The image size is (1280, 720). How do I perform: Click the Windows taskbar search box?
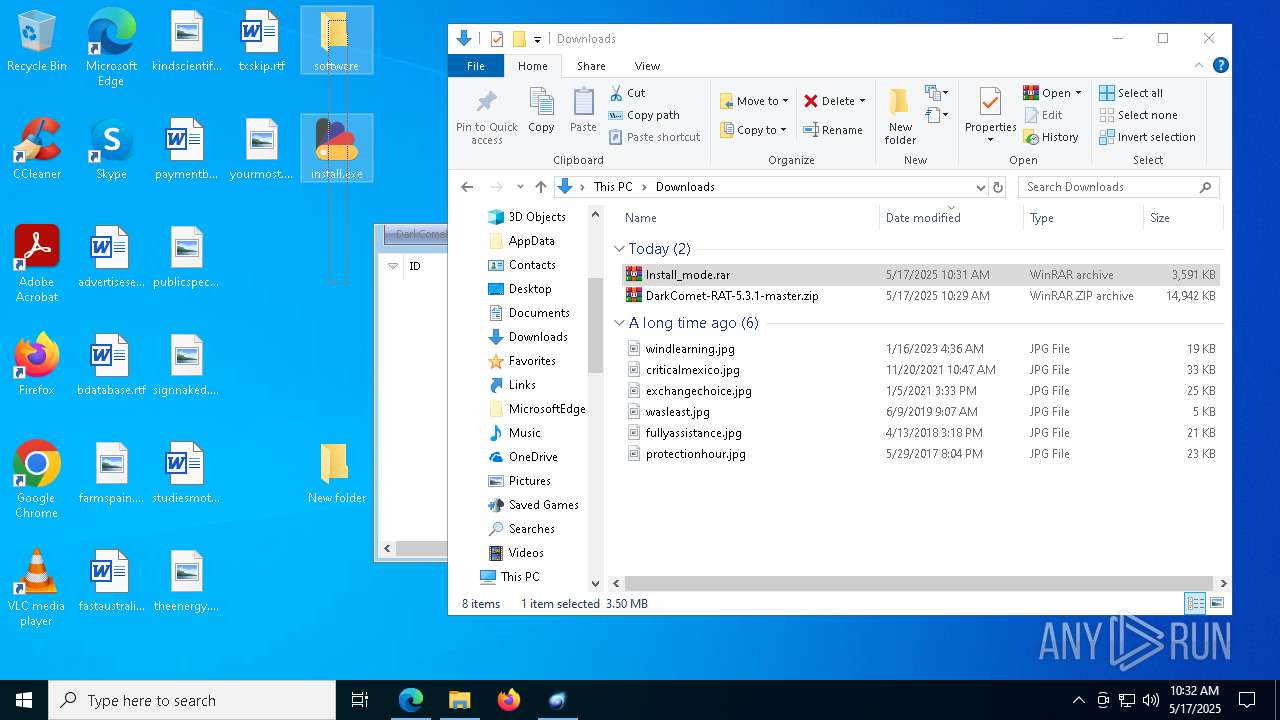pos(192,700)
